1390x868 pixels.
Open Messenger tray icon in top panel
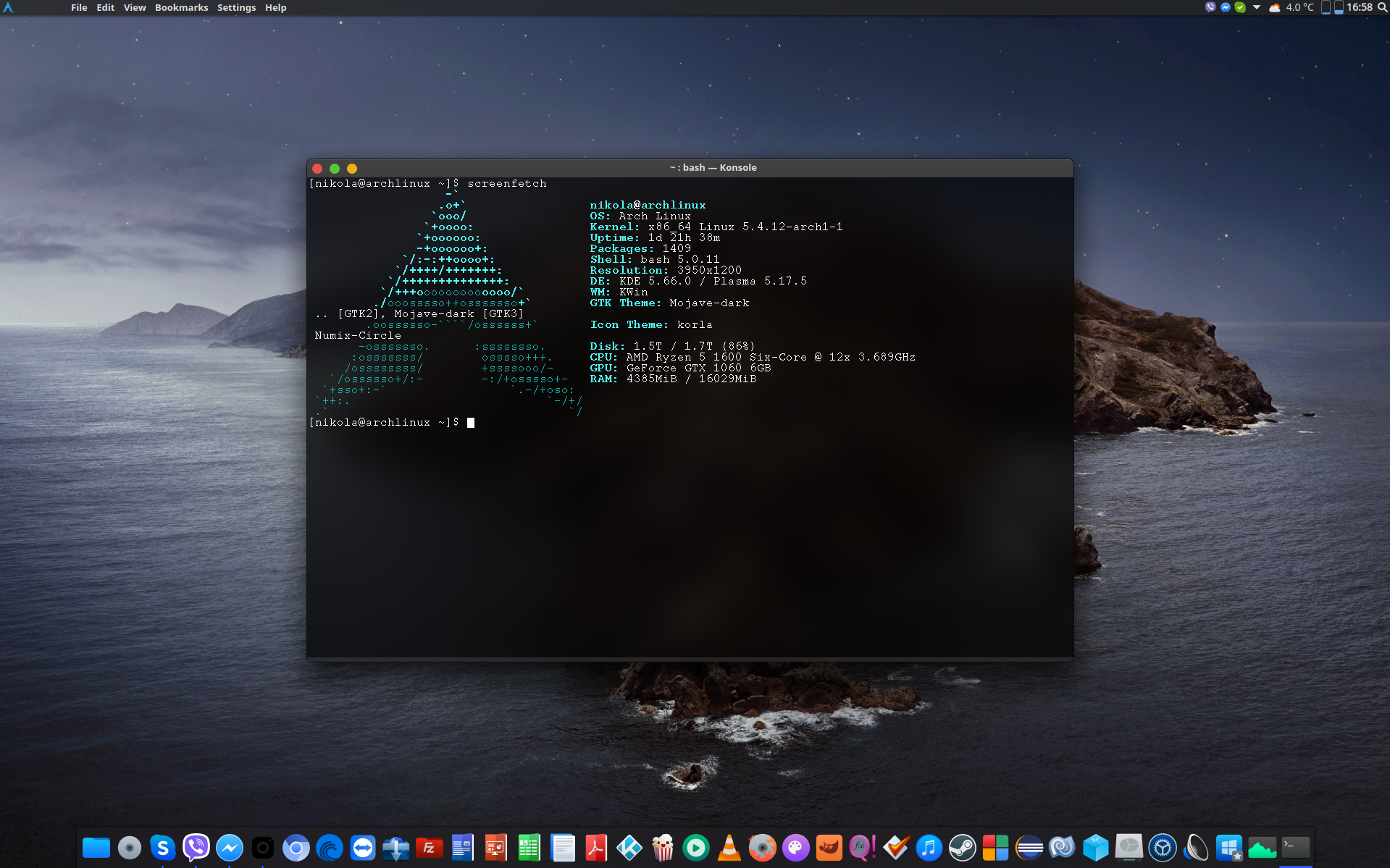pyautogui.click(x=1226, y=7)
